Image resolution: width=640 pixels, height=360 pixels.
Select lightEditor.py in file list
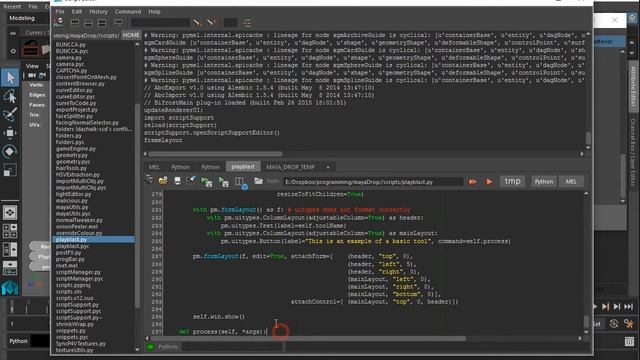pos(73,194)
